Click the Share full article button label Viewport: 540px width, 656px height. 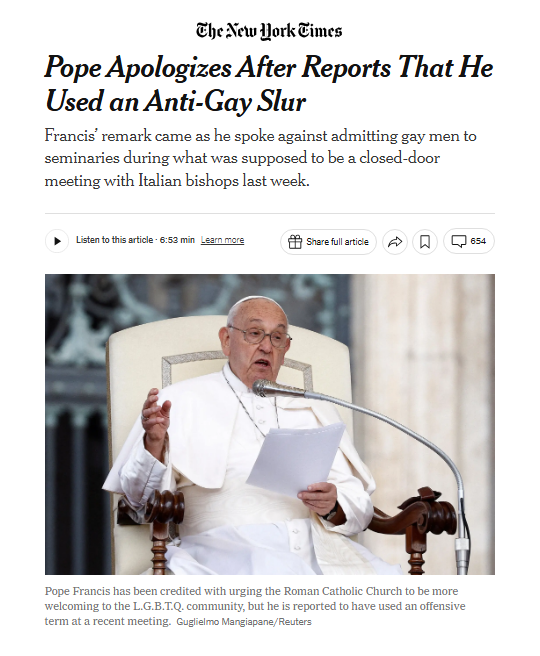337,242
